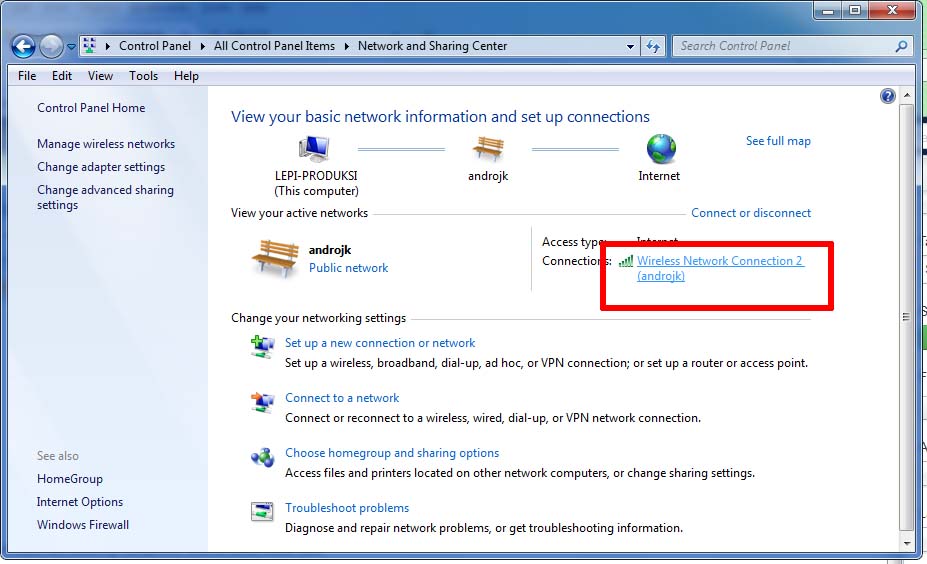Click the bold androjk network name
Screen dimensions: 927x564
pos(330,250)
